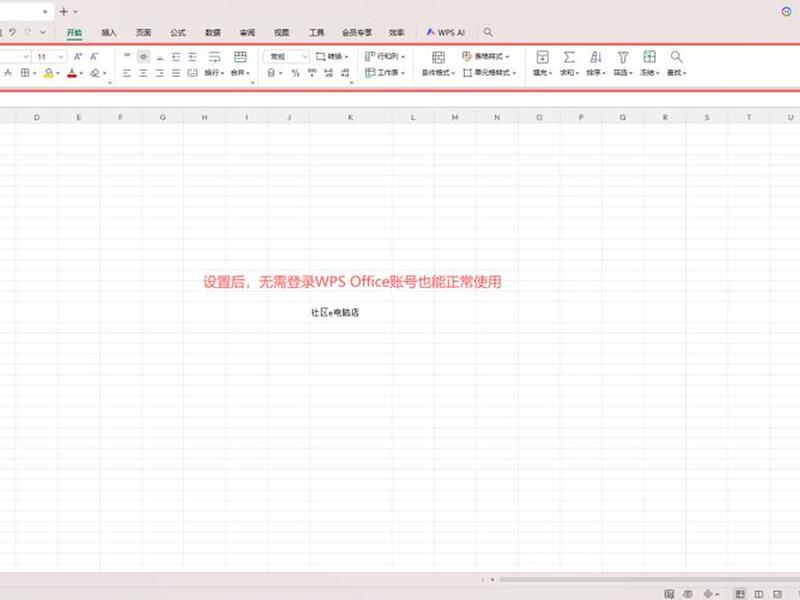Apply percent style to cells
Image resolution: width=800 pixels, height=600 pixels.
click(295, 73)
